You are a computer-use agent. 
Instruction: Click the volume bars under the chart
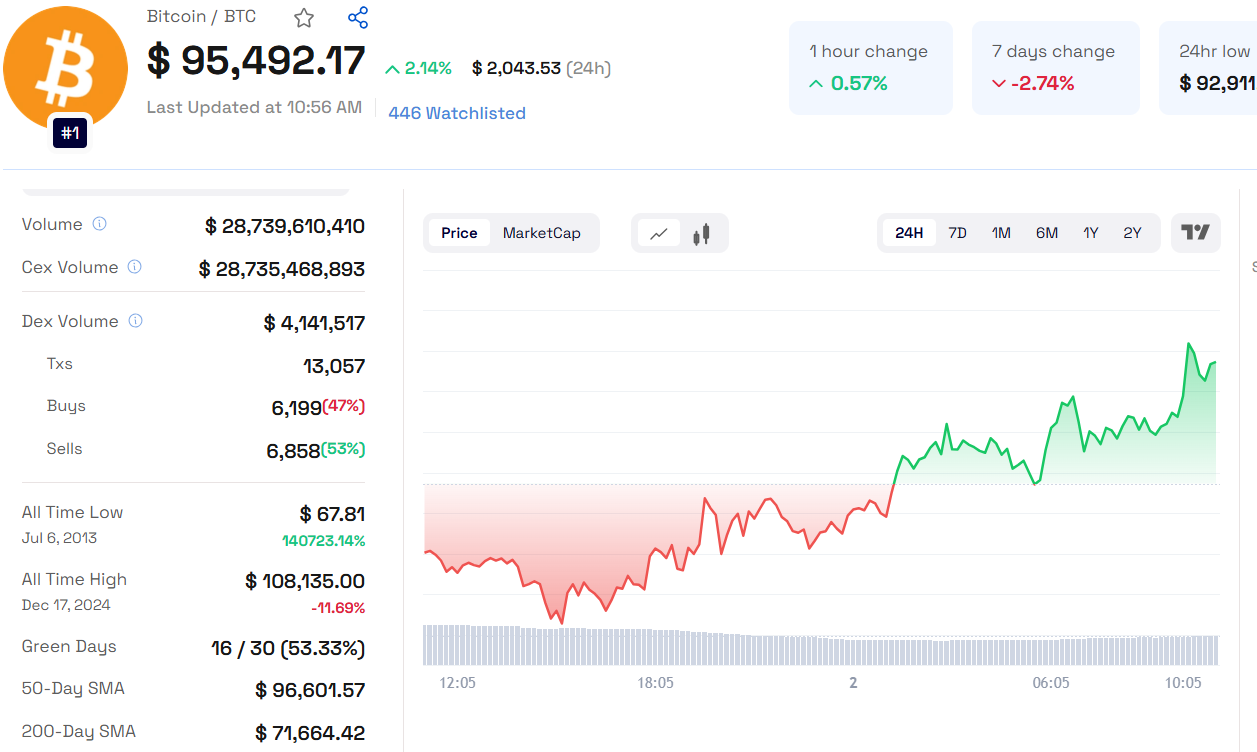(821, 646)
